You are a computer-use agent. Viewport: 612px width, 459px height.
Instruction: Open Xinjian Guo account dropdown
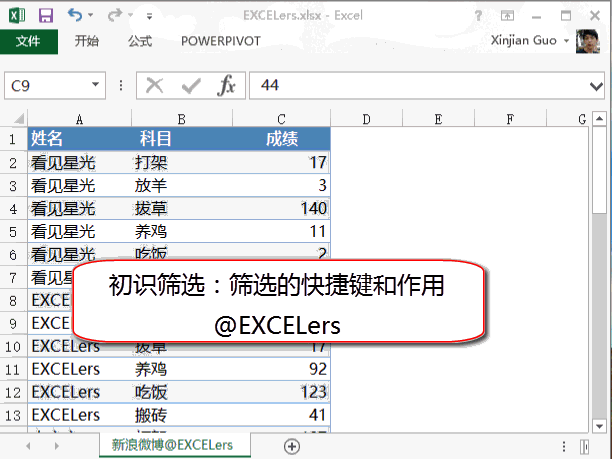568,41
